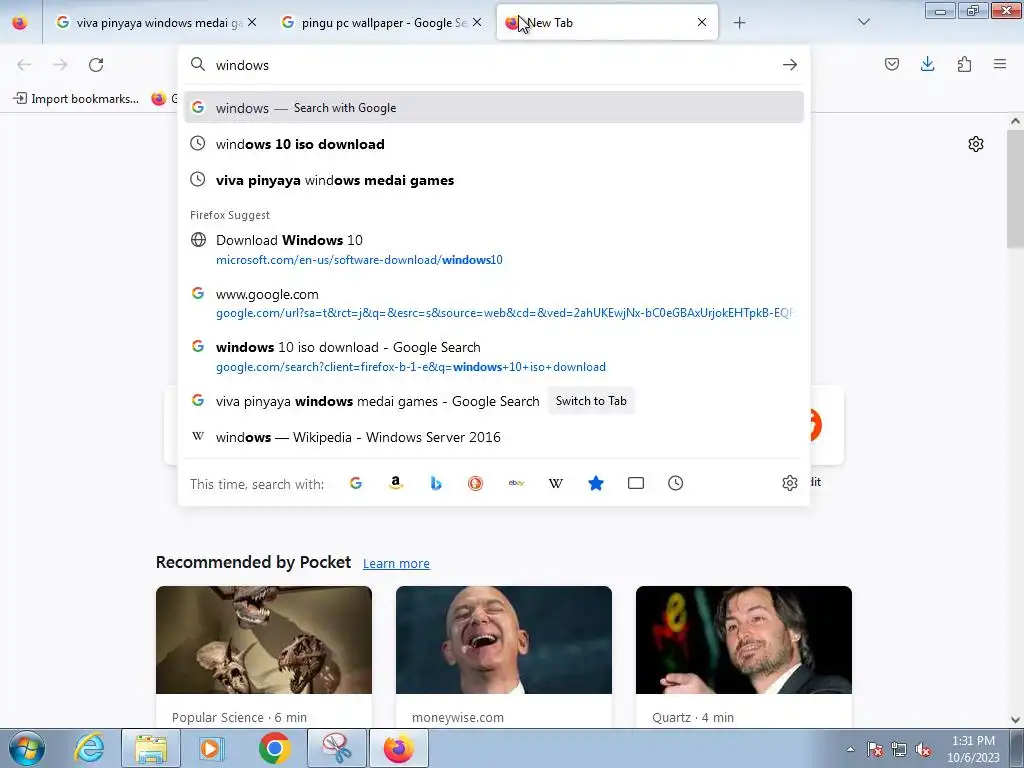
Task: Close the viva pinyaya windows tab
Action: pyautogui.click(x=252, y=23)
